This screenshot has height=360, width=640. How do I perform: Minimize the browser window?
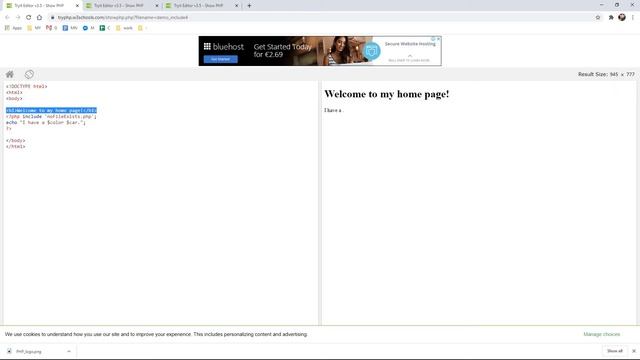602,5
